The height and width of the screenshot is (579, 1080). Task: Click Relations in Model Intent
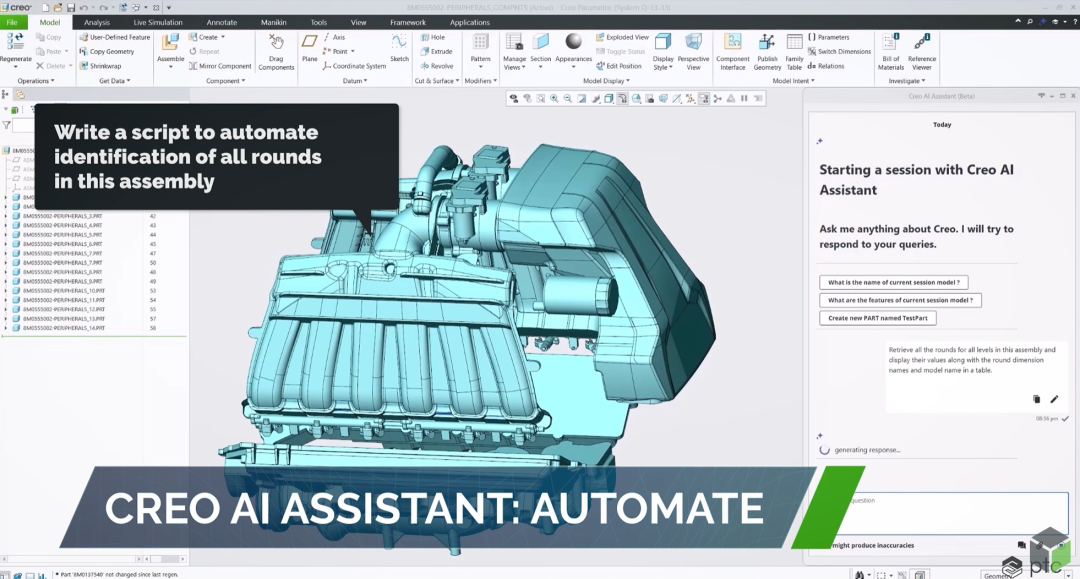click(x=825, y=66)
